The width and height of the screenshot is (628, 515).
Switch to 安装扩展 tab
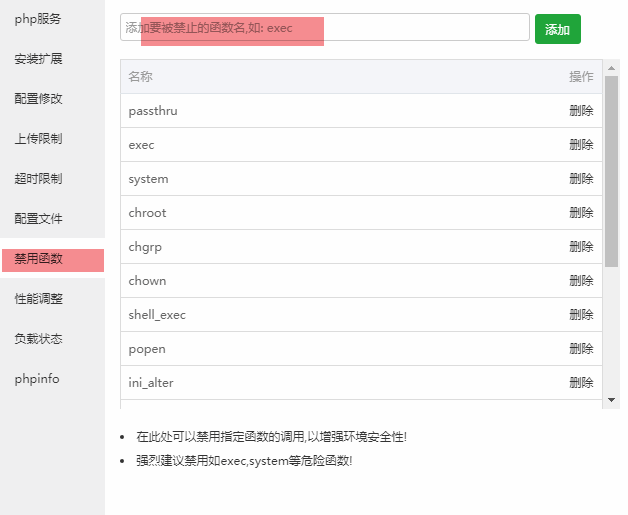pyautogui.click(x=38, y=59)
